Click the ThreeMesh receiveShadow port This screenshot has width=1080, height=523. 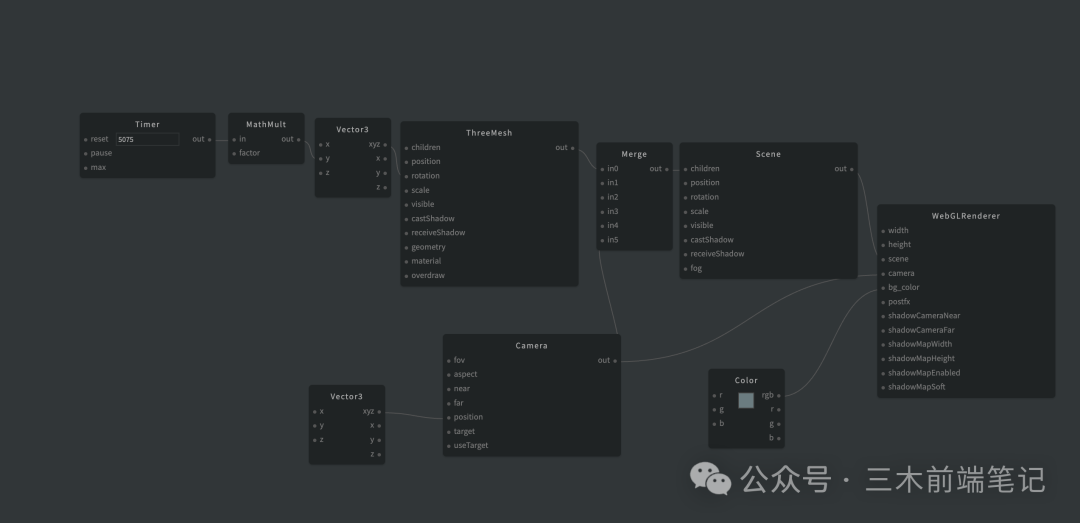click(x=406, y=234)
